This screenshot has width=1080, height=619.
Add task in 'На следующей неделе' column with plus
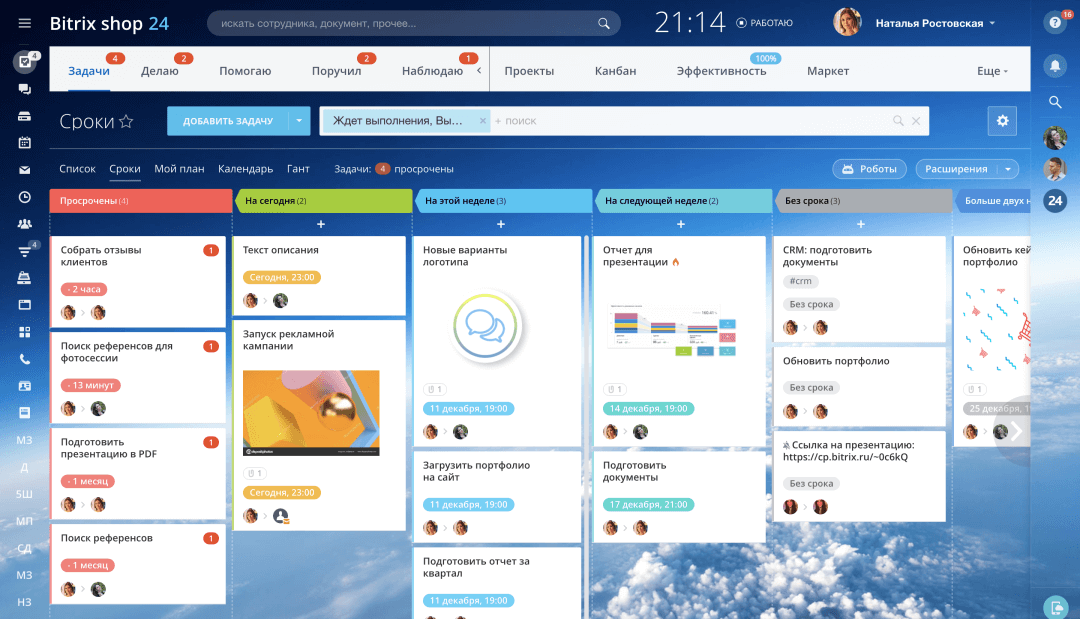tap(681, 224)
